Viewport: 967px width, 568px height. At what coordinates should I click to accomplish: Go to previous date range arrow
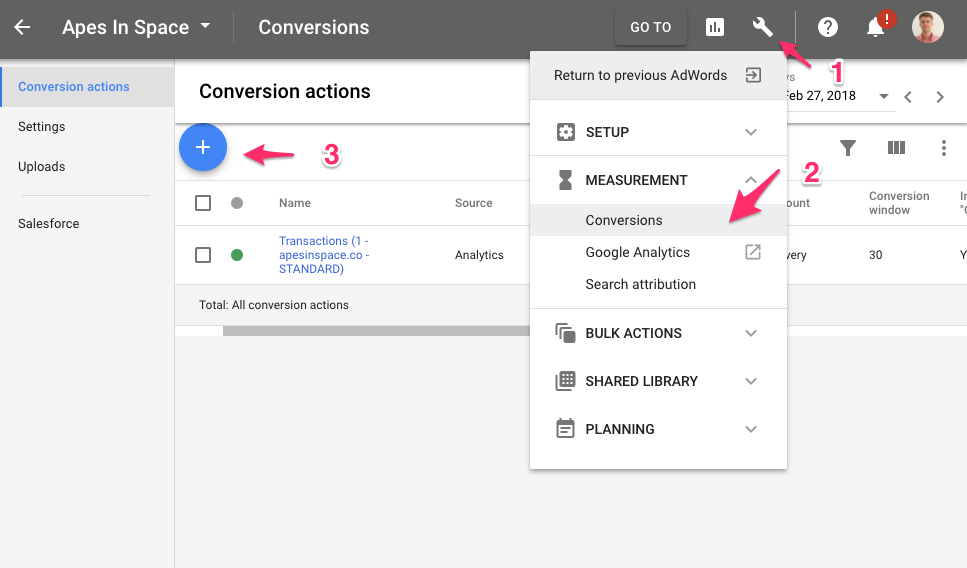[x=908, y=97]
